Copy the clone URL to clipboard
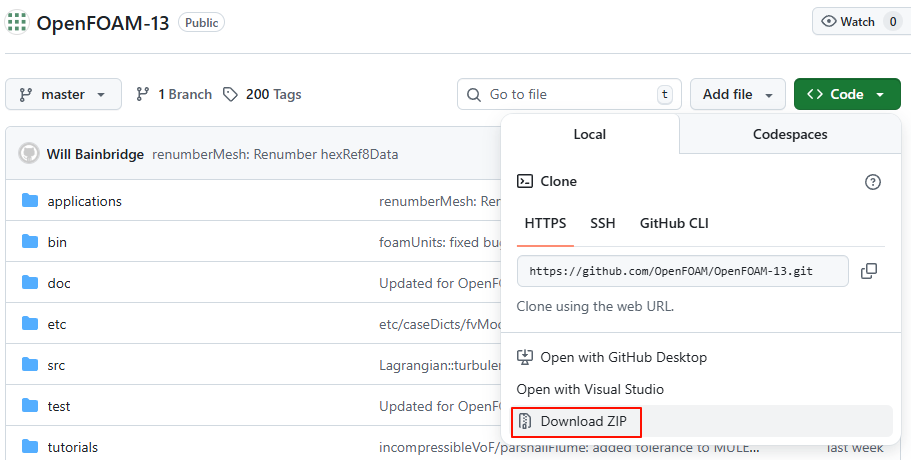Image resolution: width=911 pixels, height=460 pixels. [x=869, y=271]
